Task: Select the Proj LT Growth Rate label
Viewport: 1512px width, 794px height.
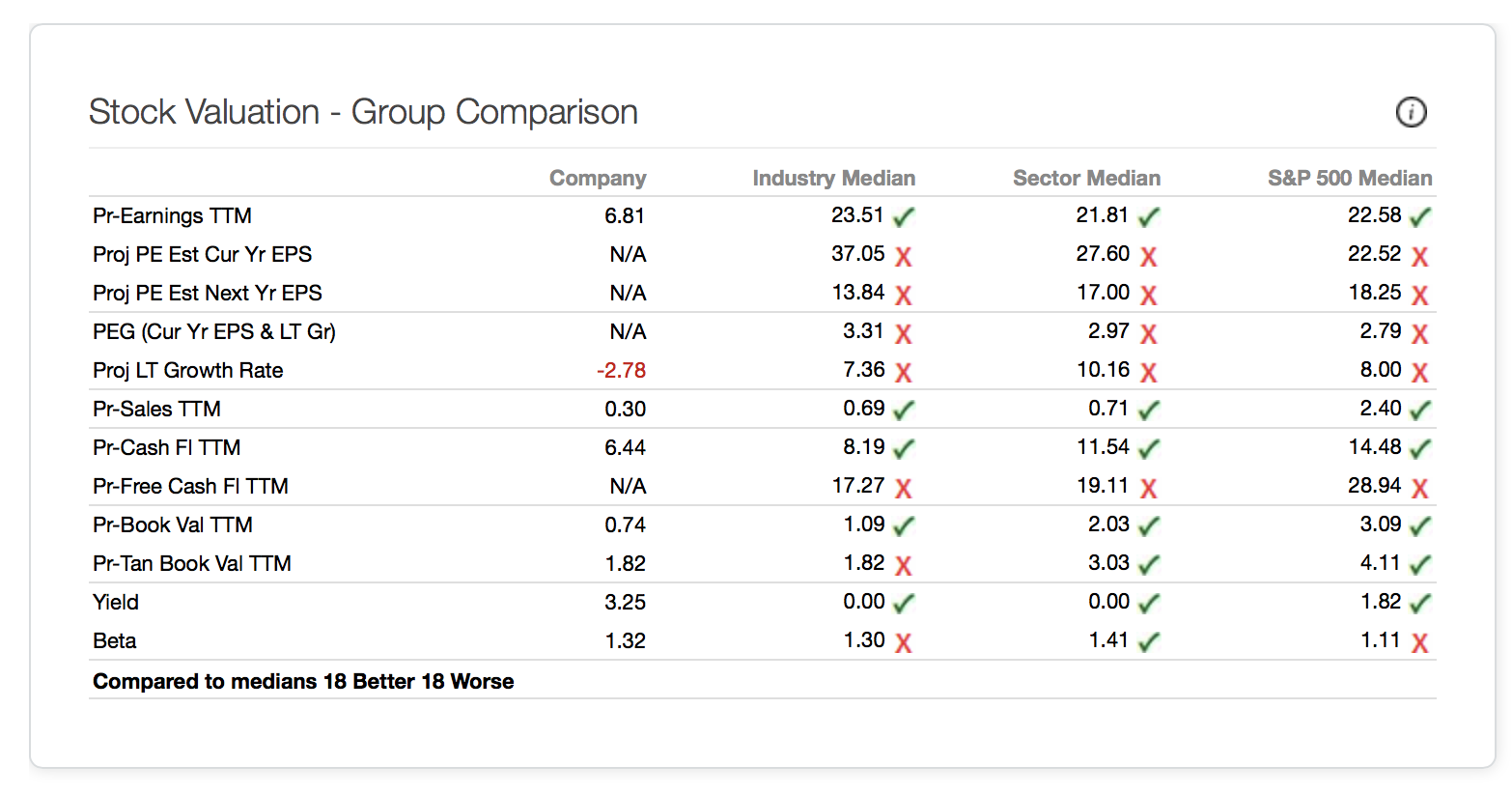Action: click(187, 370)
